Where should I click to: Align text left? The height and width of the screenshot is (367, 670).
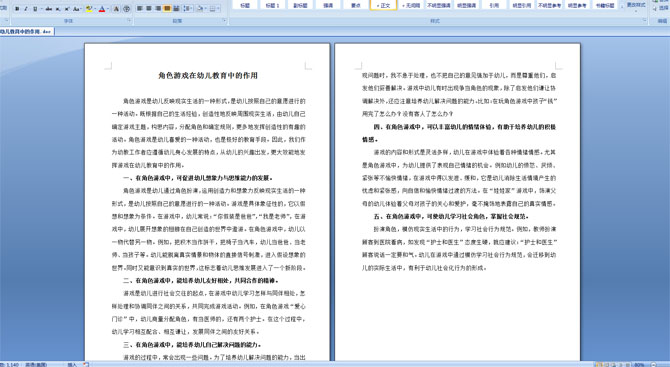140,9
